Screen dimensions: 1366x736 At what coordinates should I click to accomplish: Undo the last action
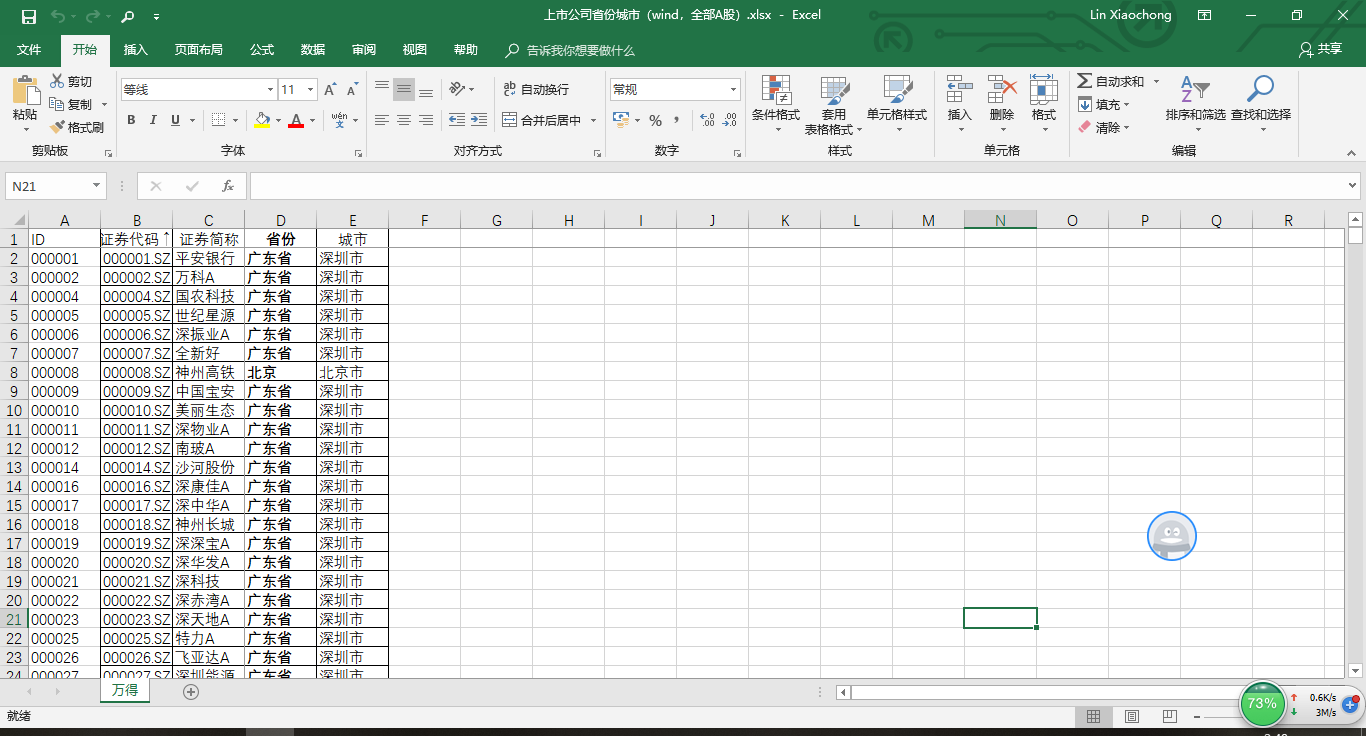pyautogui.click(x=57, y=16)
